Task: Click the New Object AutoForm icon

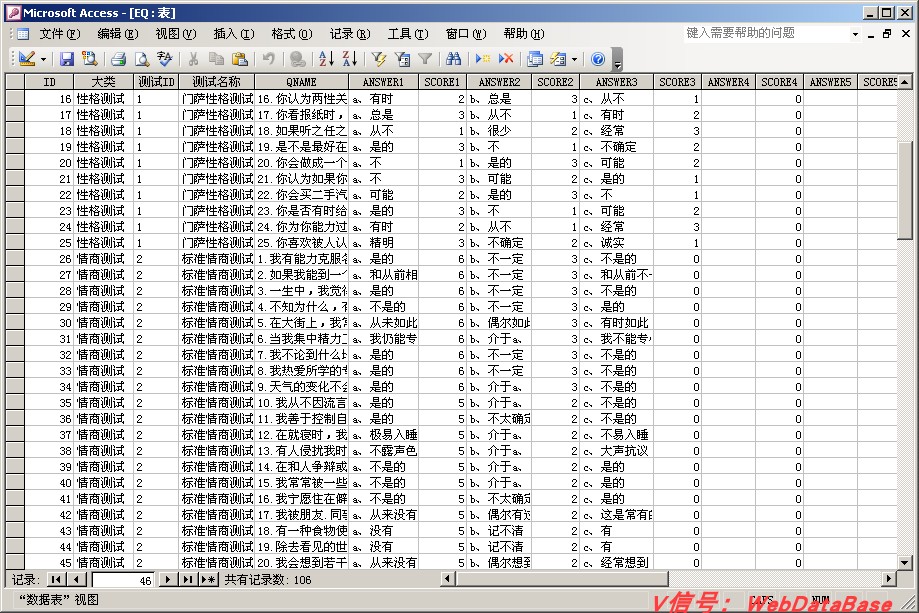Action: pyautogui.click(x=558, y=59)
